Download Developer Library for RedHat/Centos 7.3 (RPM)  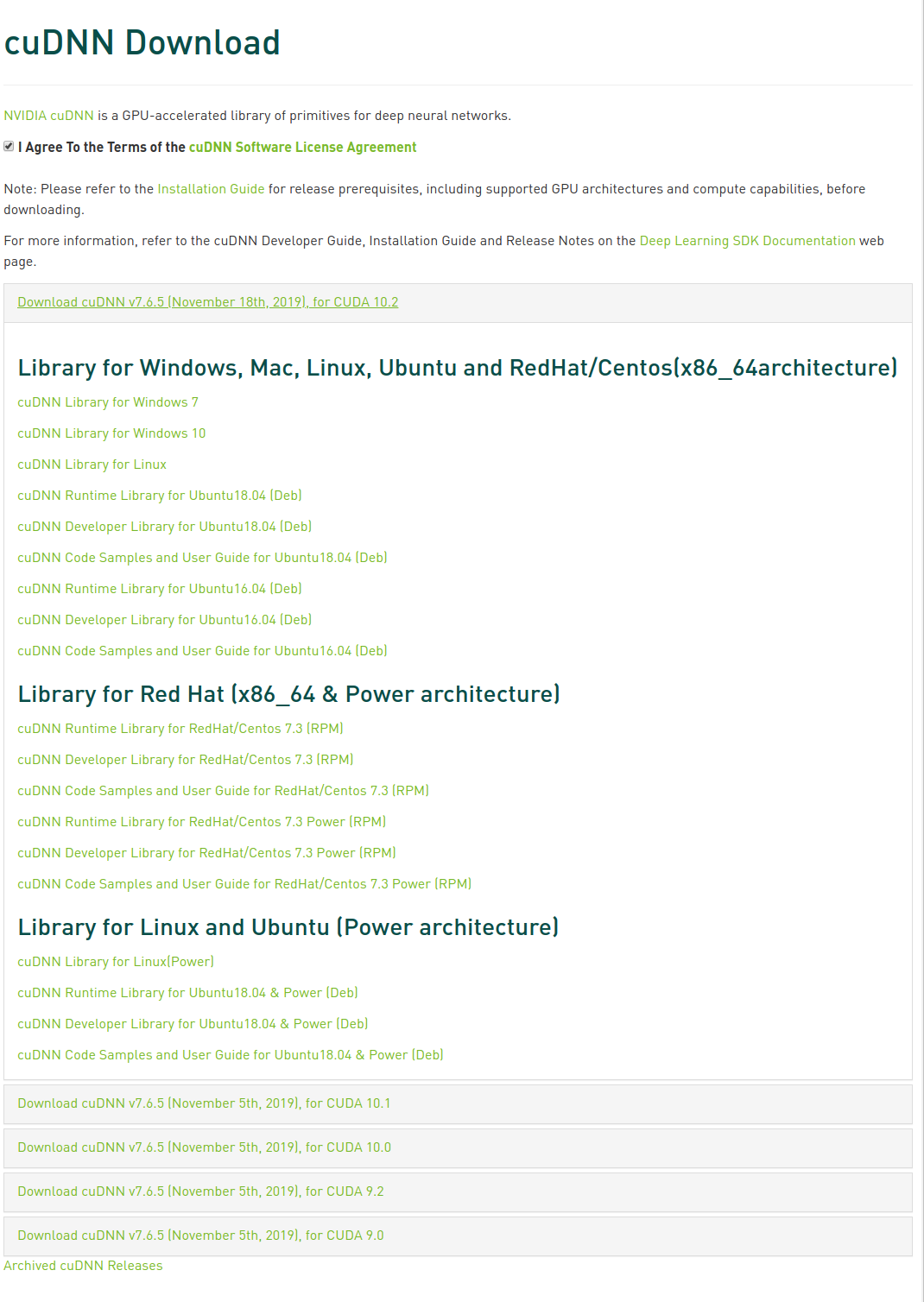[186, 760]
